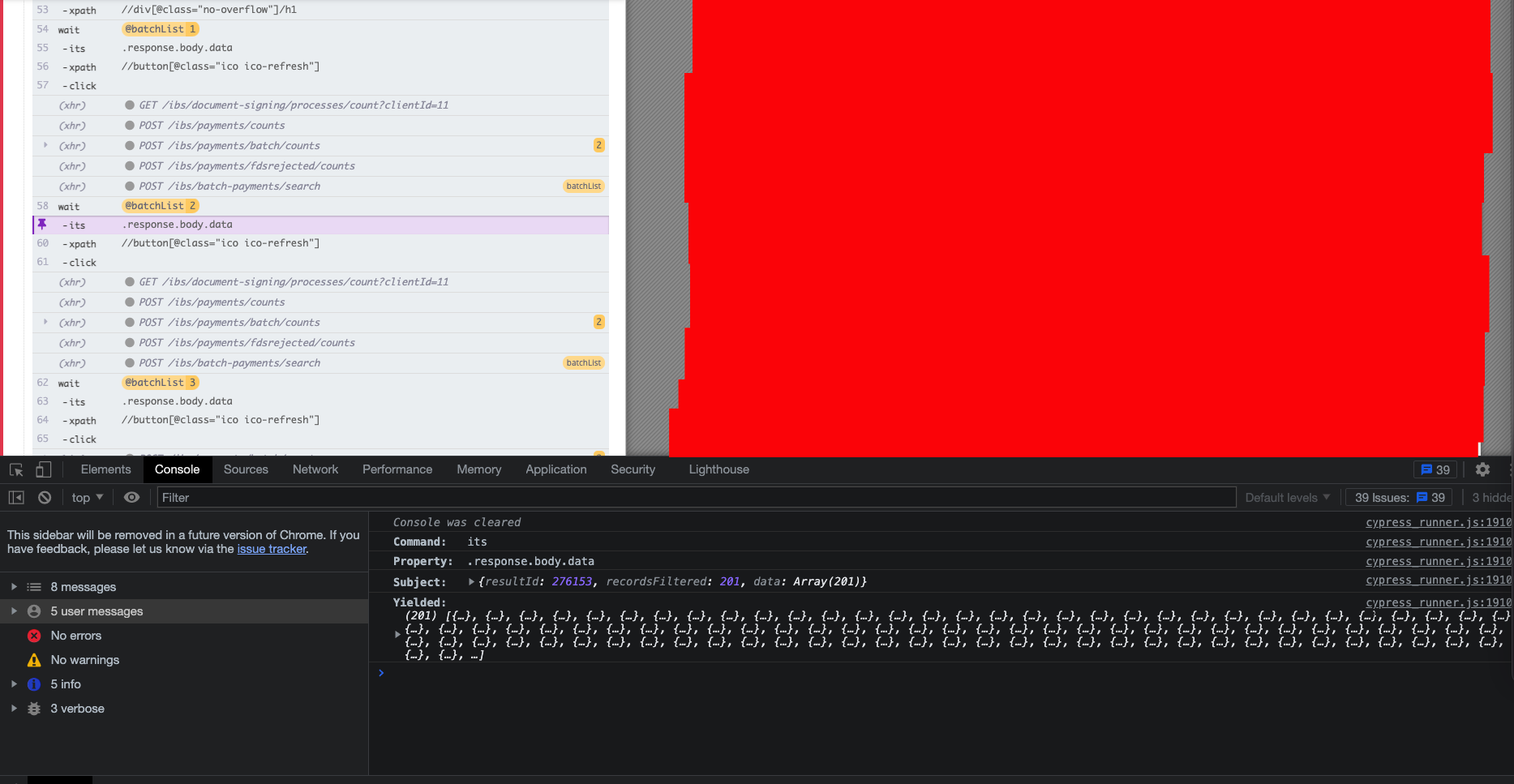1514x784 pixels.
Task: Create a live expression with the eye icon
Action: click(131, 497)
